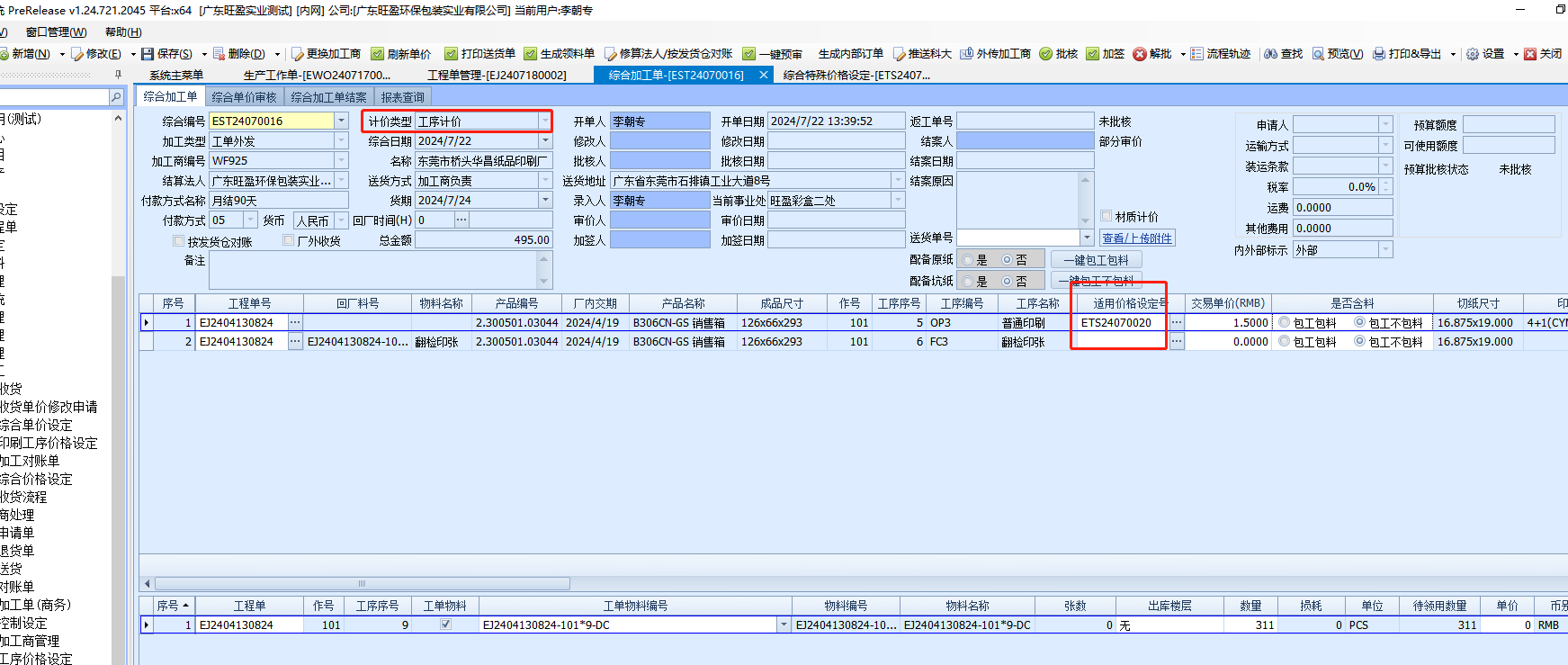Click the 修算法人/按发货仓对账 toolbar icon

click(611, 54)
